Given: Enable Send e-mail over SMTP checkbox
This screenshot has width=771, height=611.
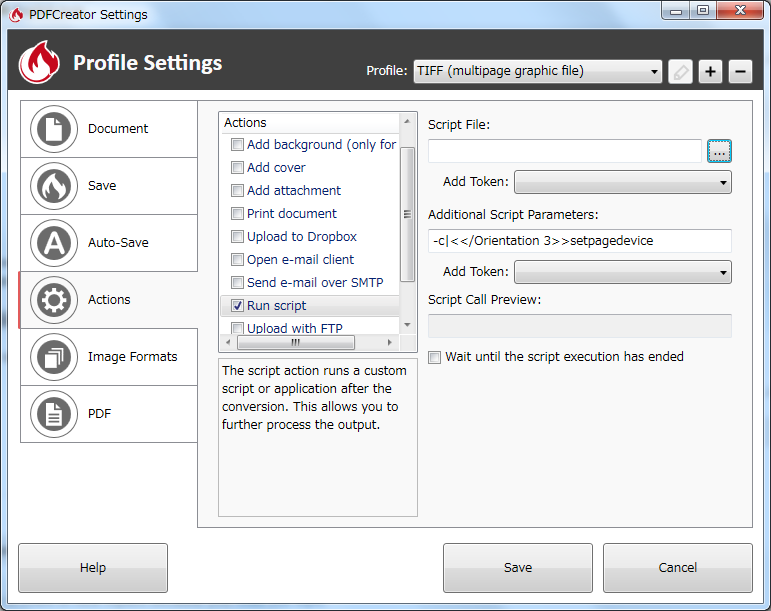Looking at the screenshot, I should tap(237, 283).
